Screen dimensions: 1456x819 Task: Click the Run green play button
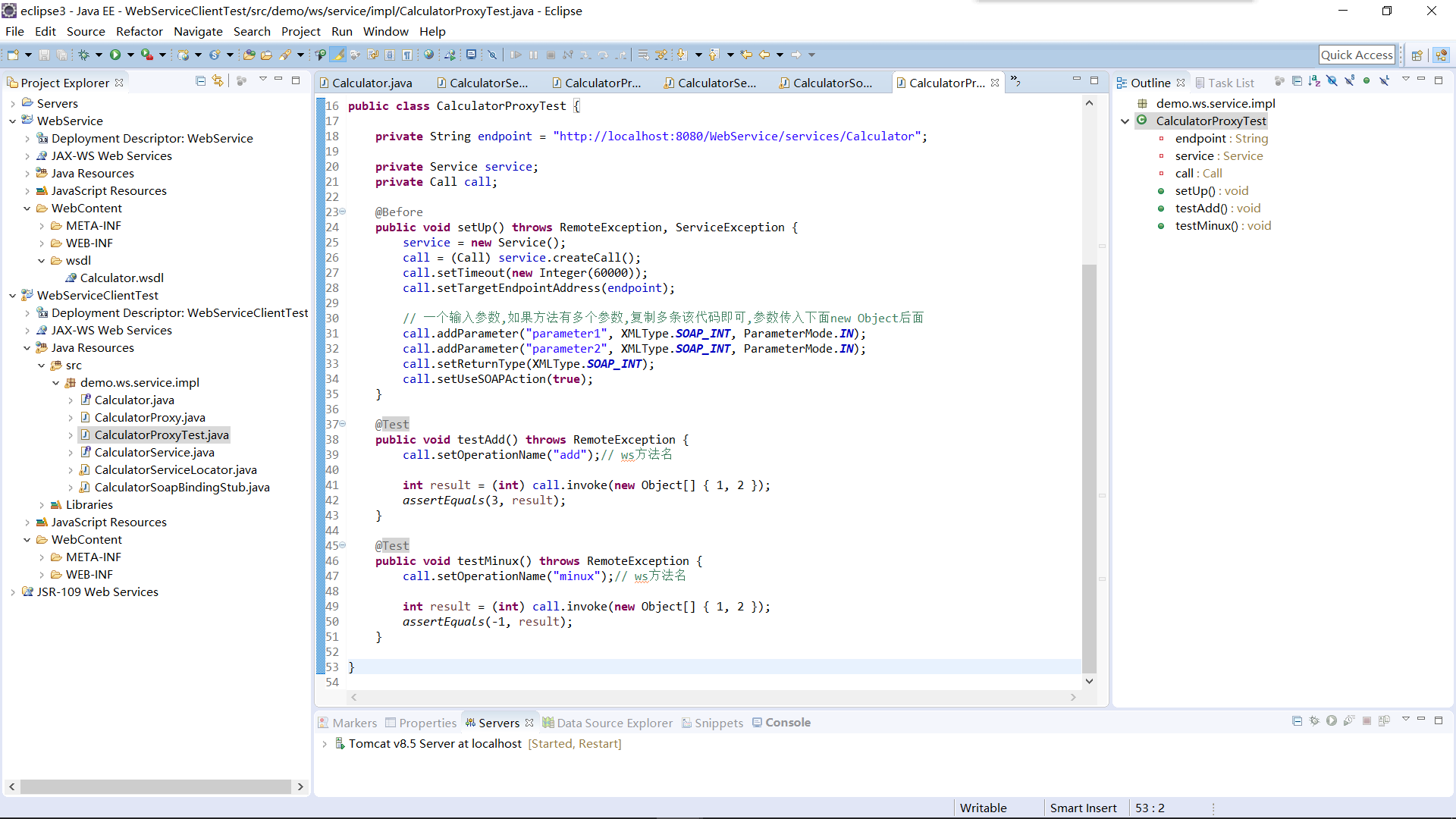pos(115,55)
